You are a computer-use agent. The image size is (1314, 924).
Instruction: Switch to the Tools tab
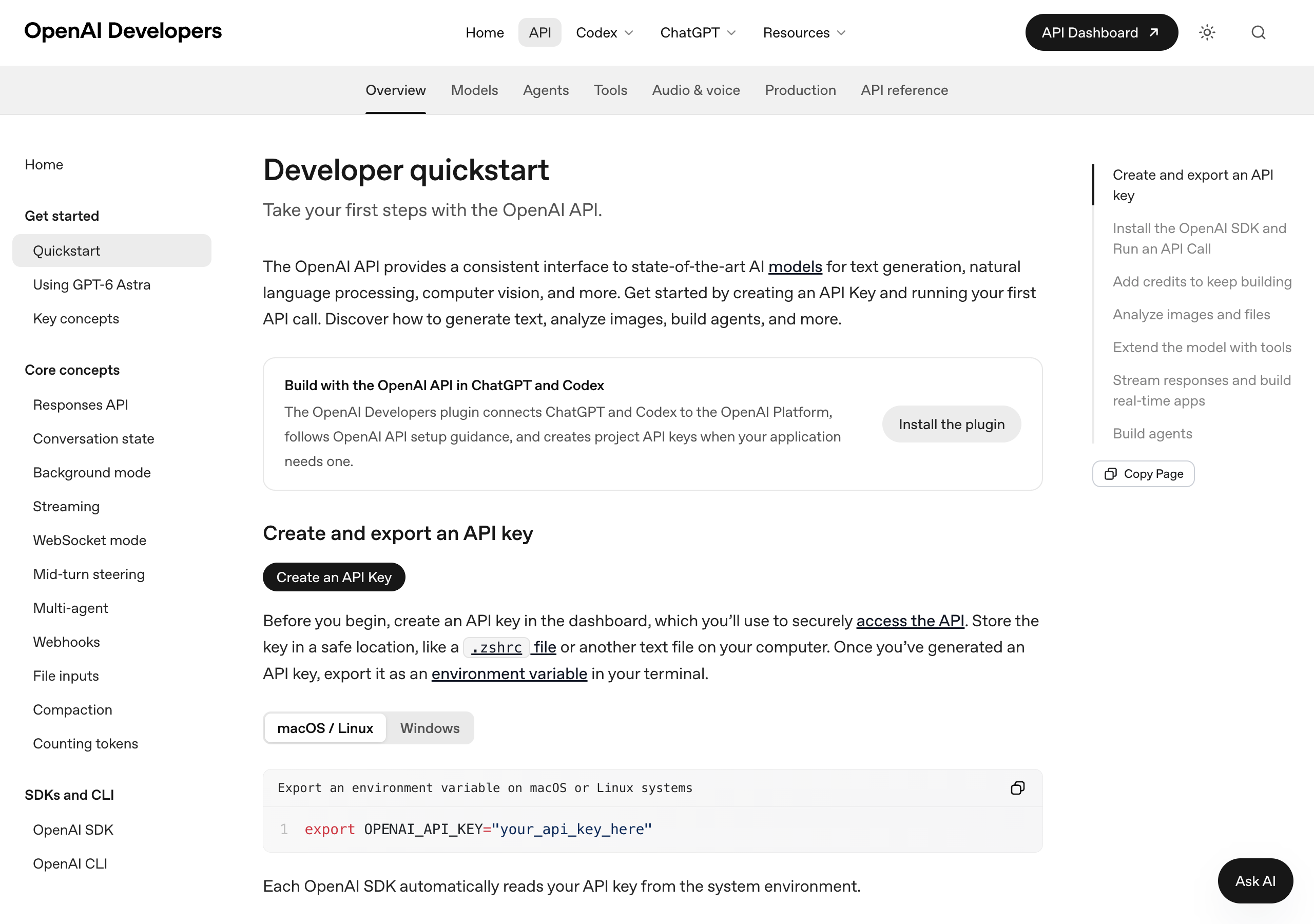point(610,90)
